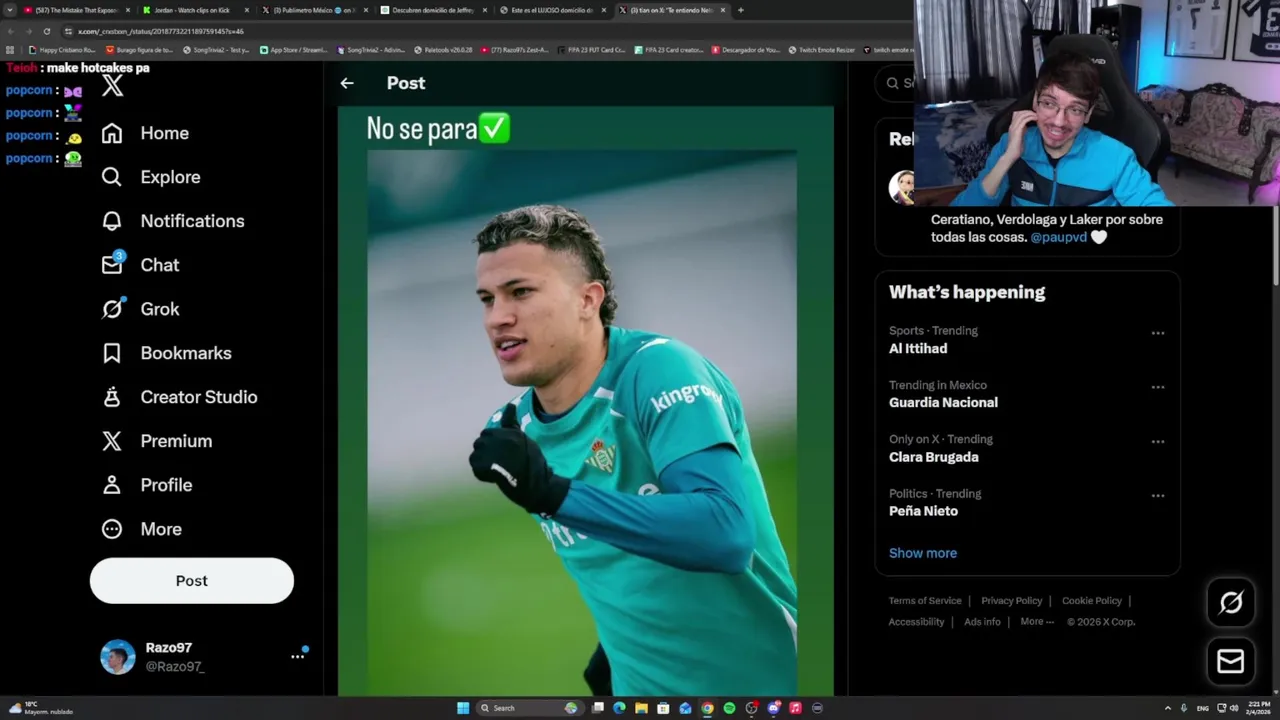
Task: Switch to 'The Mistake That Exposed' YouTube tab
Action: pyautogui.click(x=75, y=10)
